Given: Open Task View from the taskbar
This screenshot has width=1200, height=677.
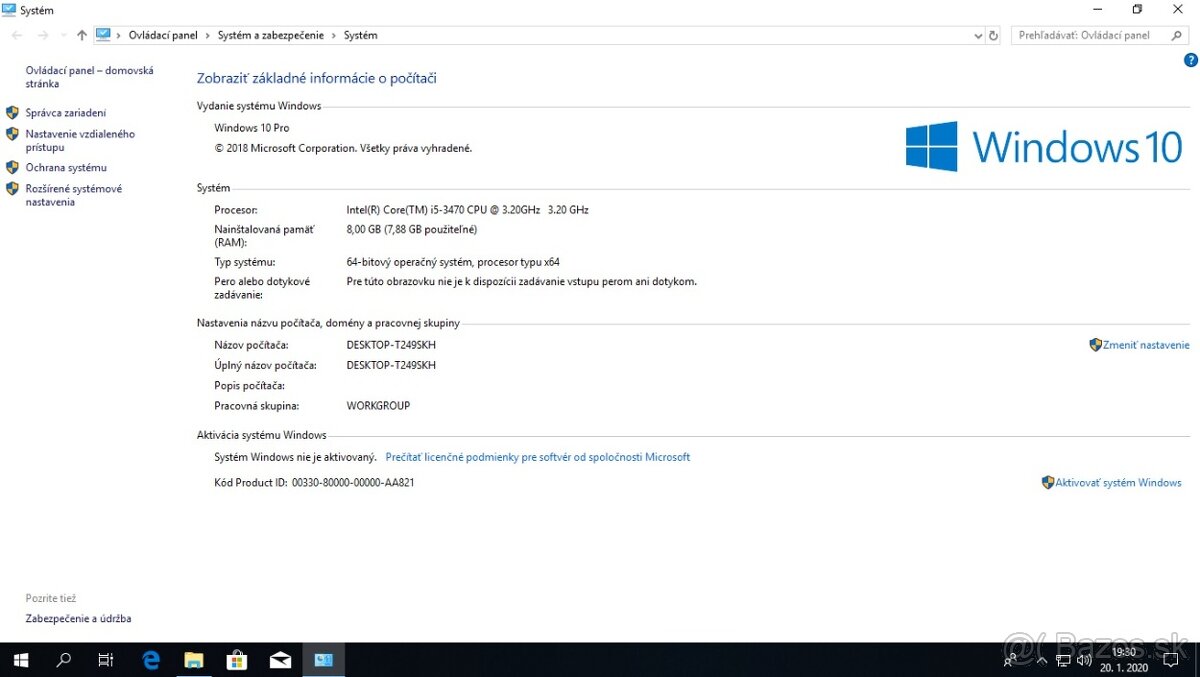Looking at the screenshot, I should click(x=105, y=659).
